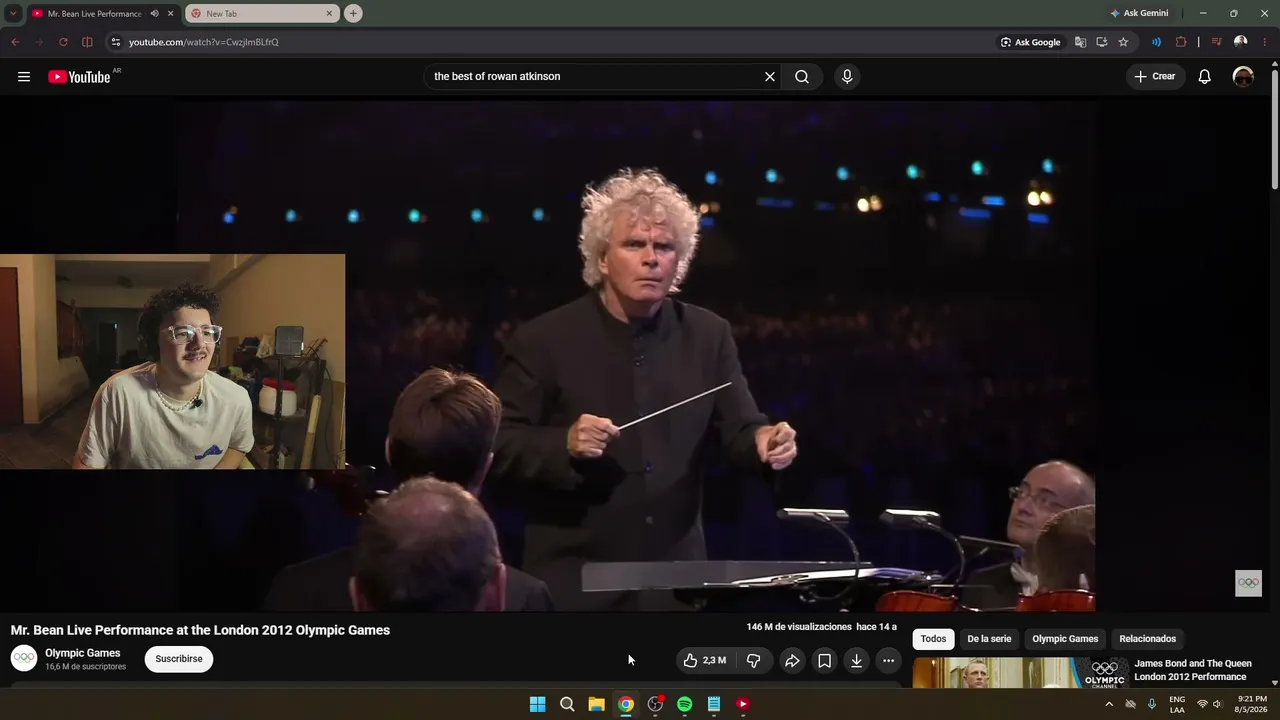
Task: Start voice search with the microphone
Action: coord(847,77)
